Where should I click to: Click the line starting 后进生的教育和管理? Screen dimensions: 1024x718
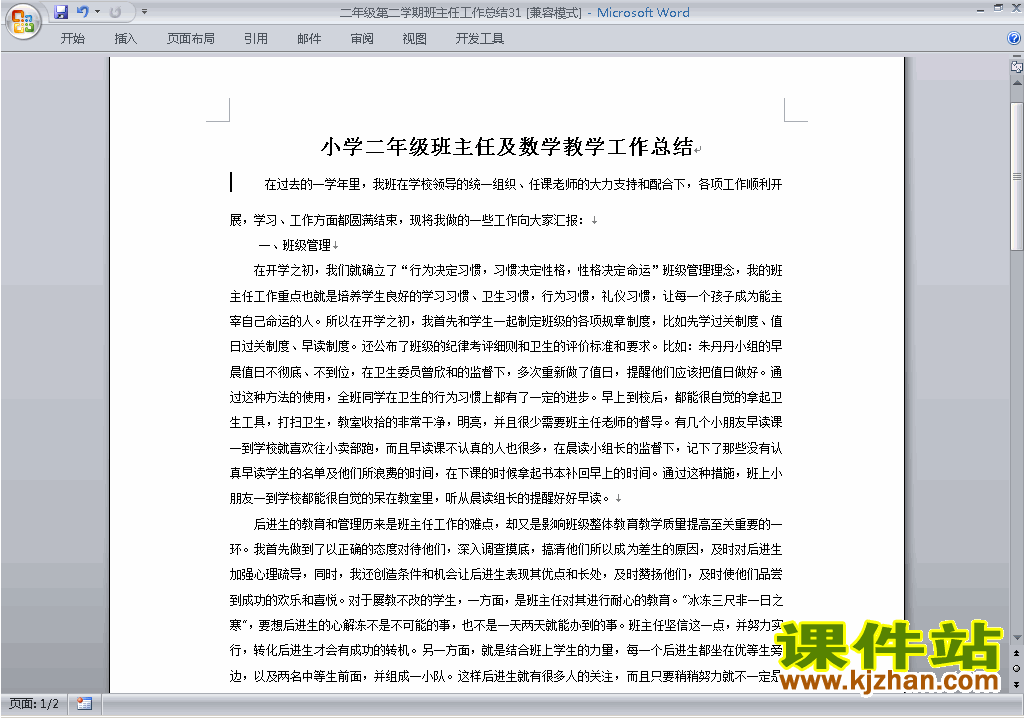(518, 524)
